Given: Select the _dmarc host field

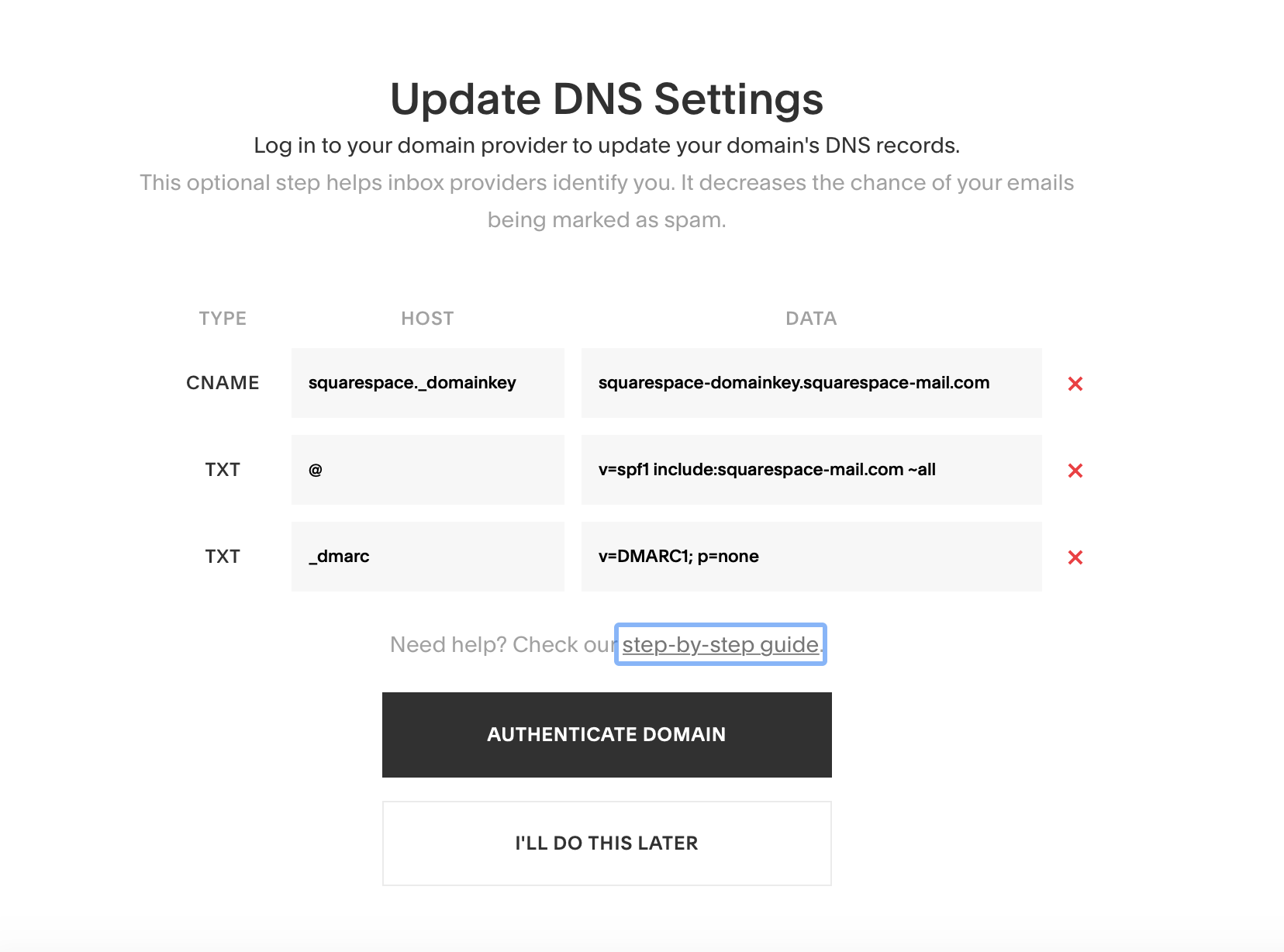Looking at the screenshot, I should coord(428,557).
